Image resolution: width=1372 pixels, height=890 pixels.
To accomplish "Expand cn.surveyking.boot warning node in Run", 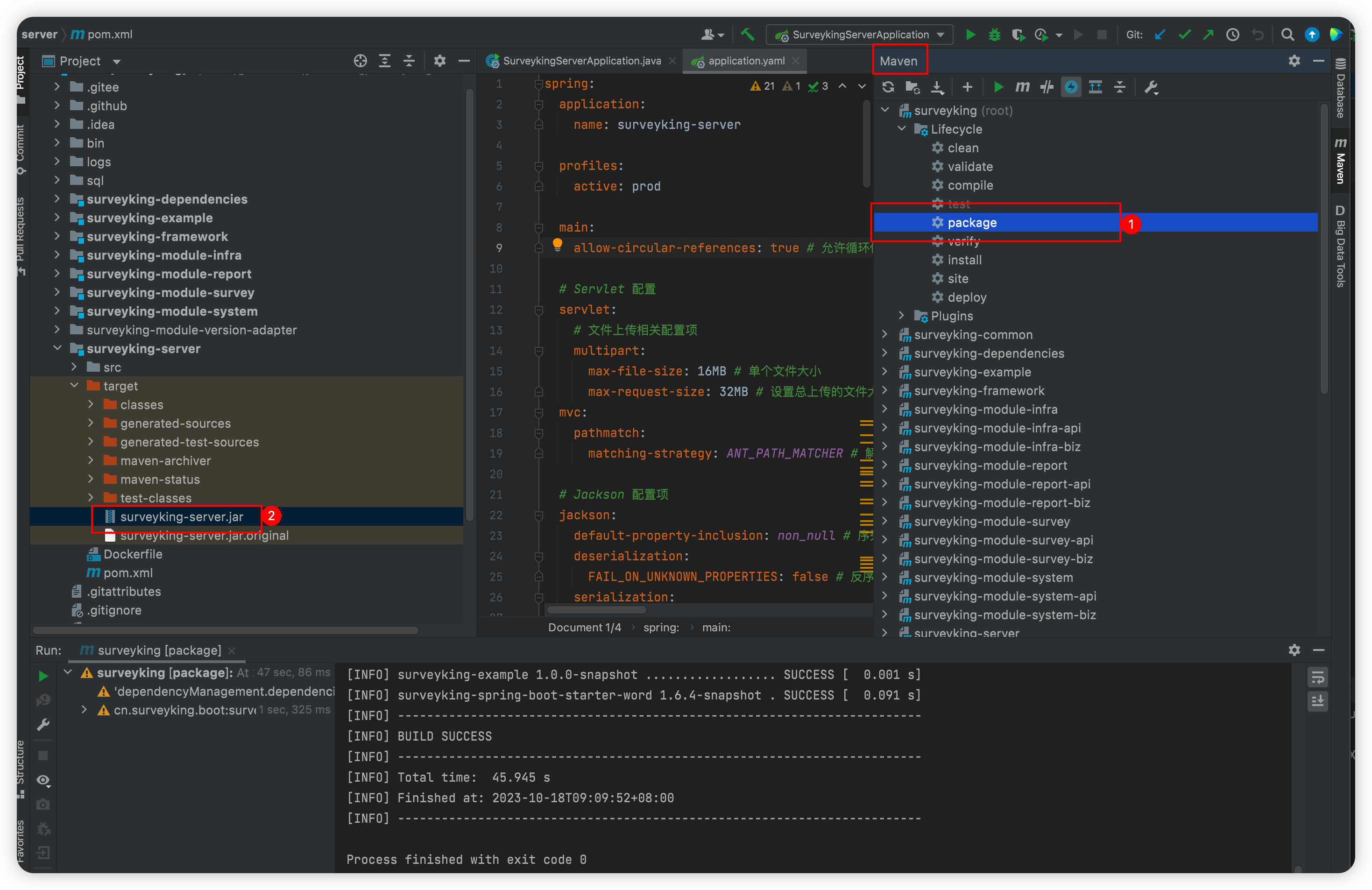I will click(84, 710).
